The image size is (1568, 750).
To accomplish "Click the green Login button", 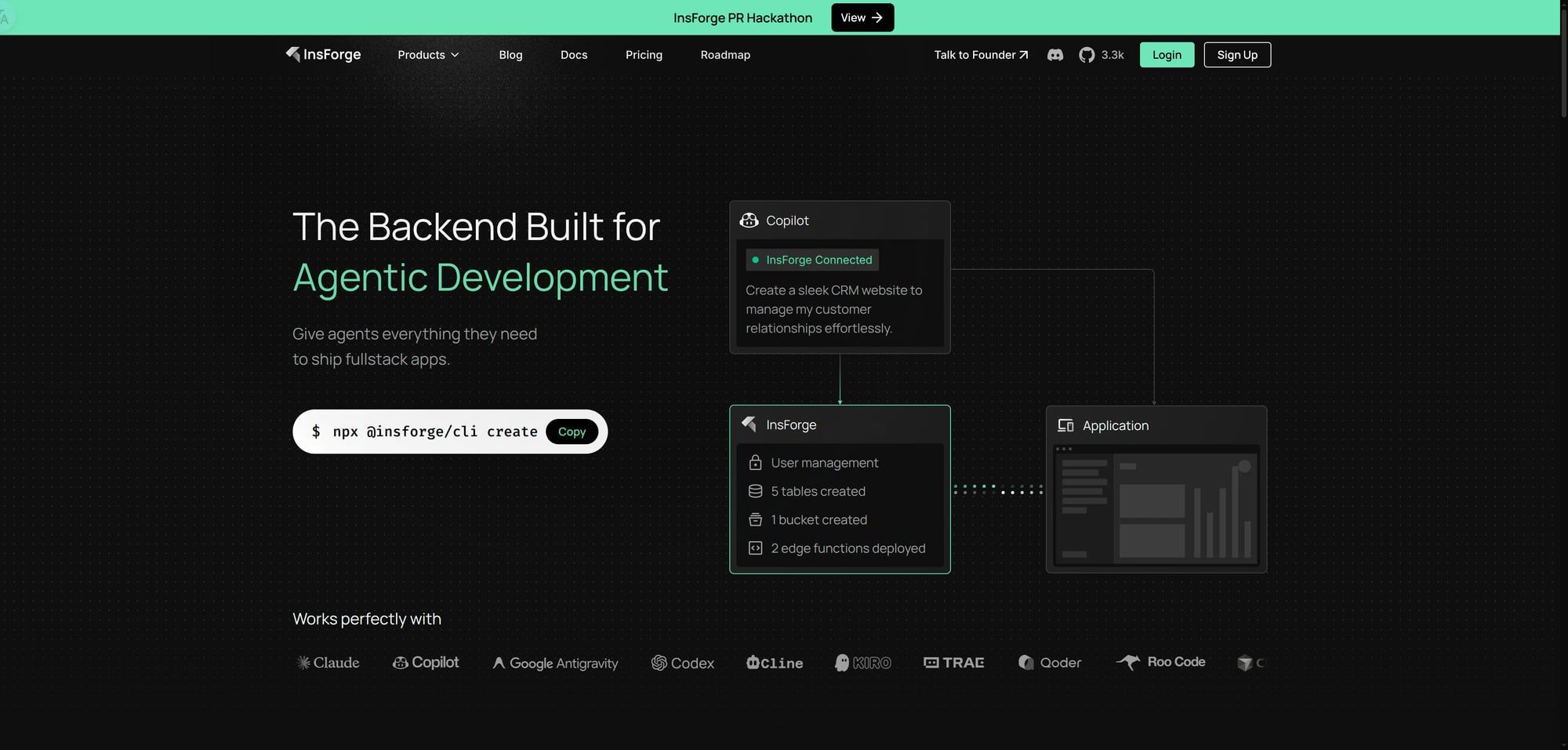I will click(1167, 55).
